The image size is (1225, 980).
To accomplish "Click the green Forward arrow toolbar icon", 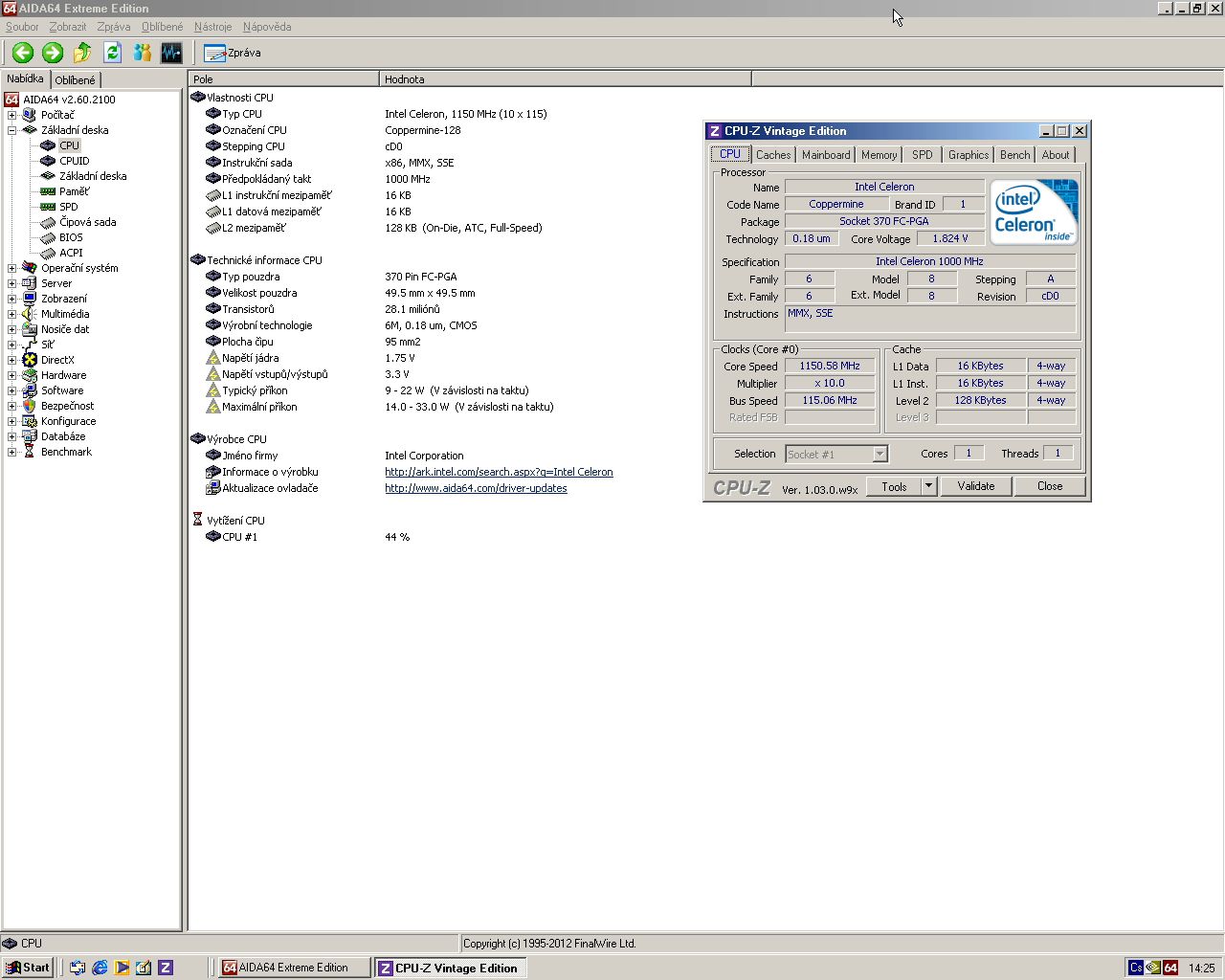I will pos(53,53).
